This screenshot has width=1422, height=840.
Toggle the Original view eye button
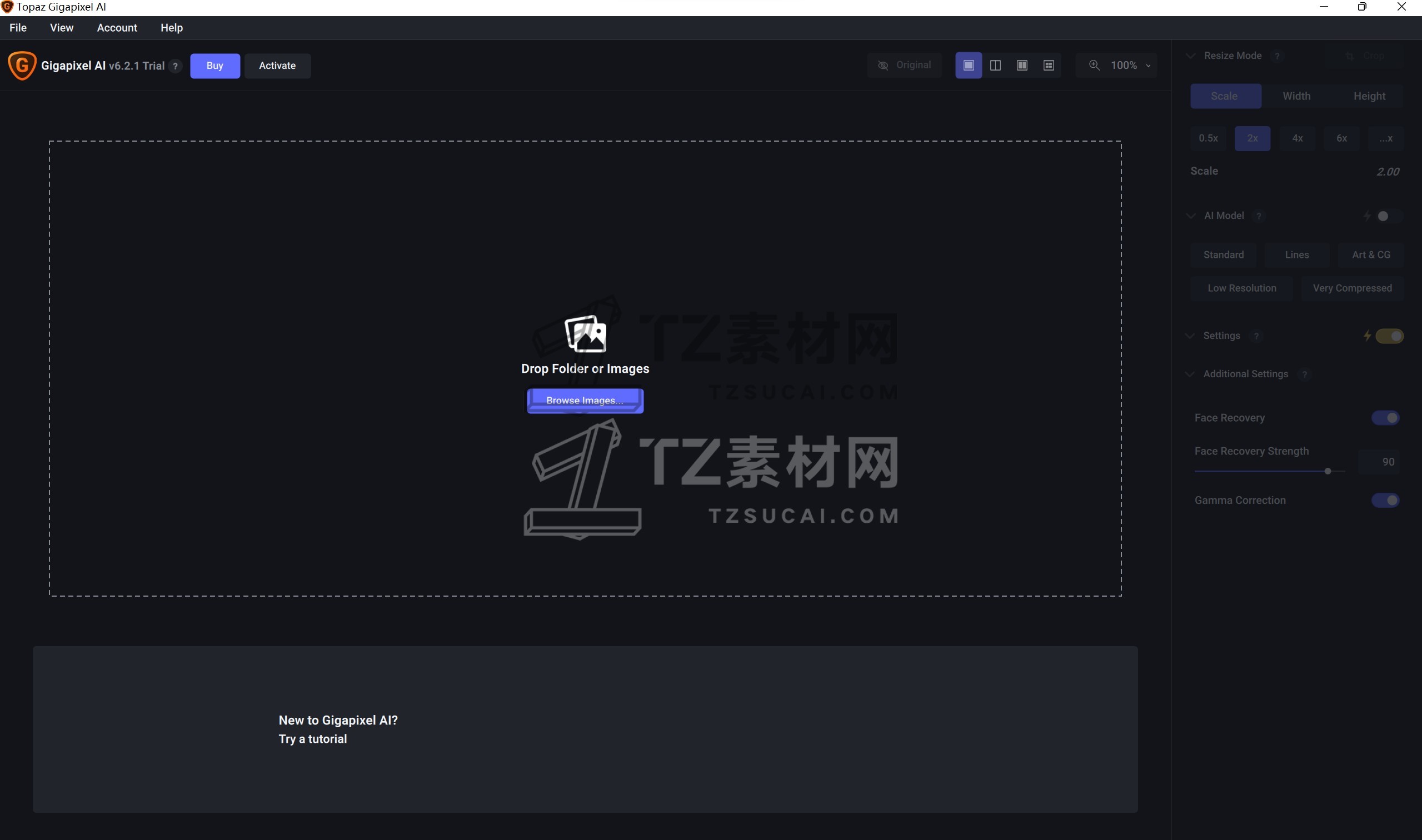point(905,66)
